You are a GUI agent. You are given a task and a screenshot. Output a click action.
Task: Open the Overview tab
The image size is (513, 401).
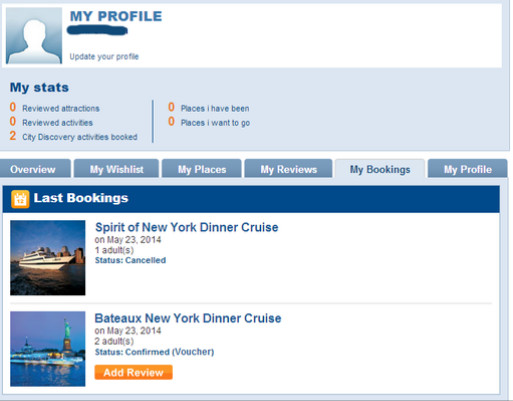point(33,169)
